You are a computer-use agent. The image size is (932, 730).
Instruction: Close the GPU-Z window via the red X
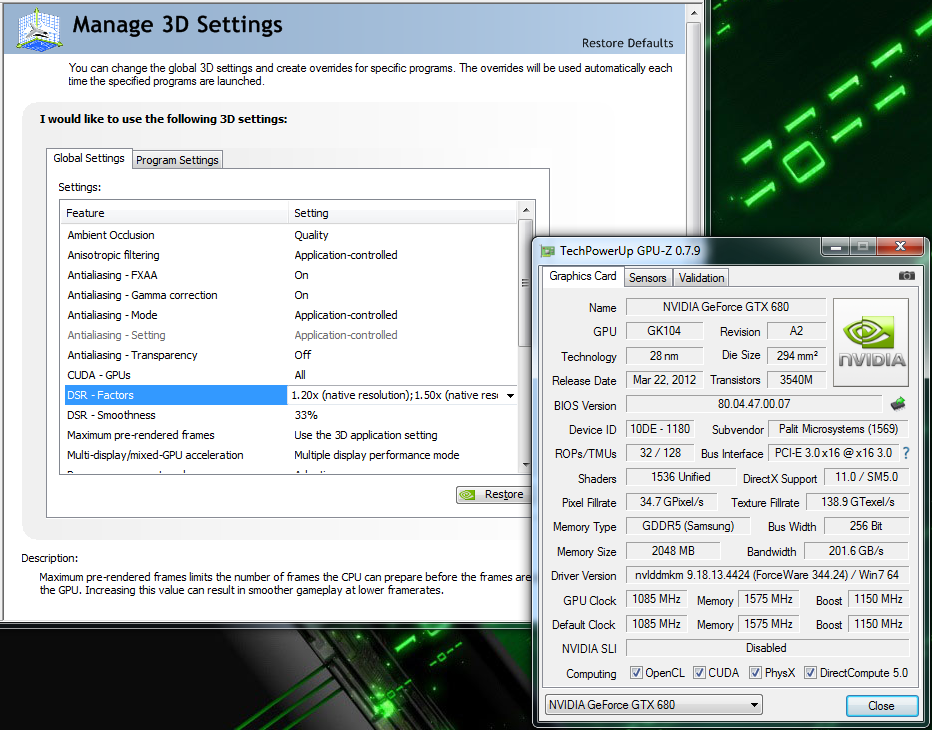click(899, 246)
